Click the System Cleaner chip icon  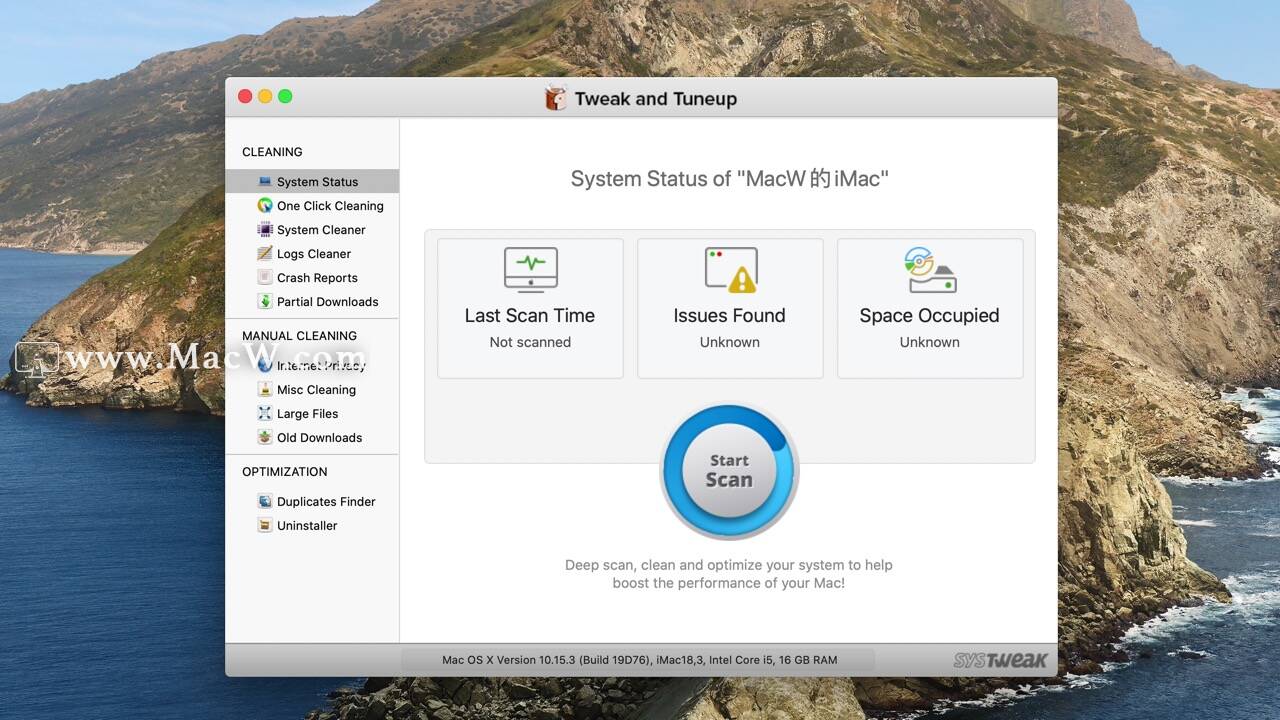(265, 230)
